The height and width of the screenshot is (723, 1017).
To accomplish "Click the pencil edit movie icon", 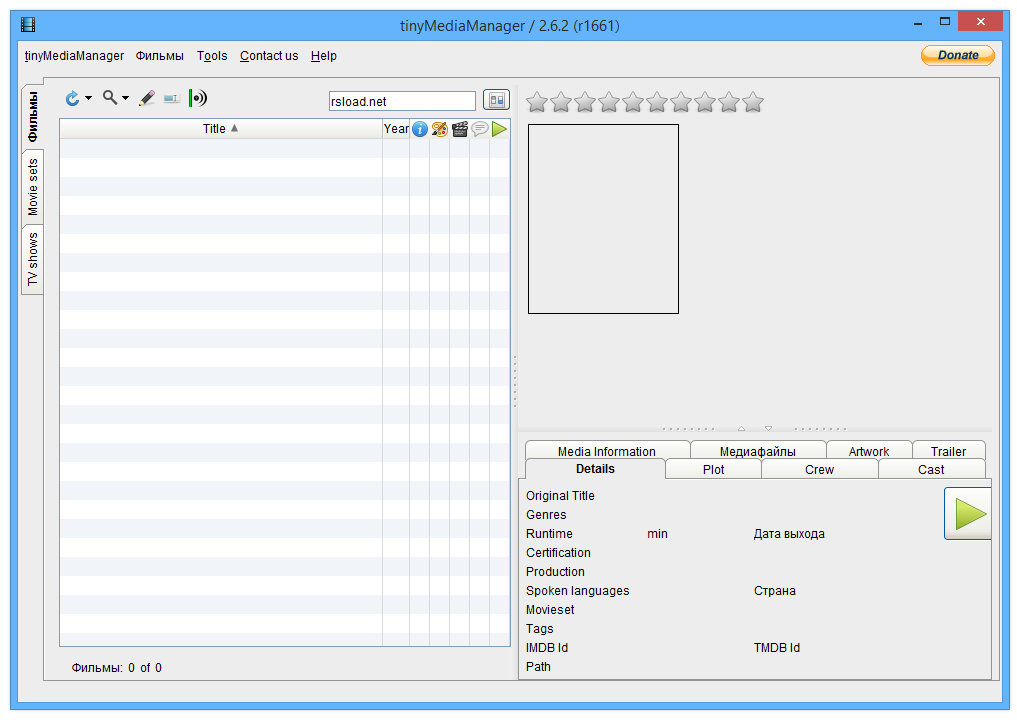I will pyautogui.click(x=147, y=99).
